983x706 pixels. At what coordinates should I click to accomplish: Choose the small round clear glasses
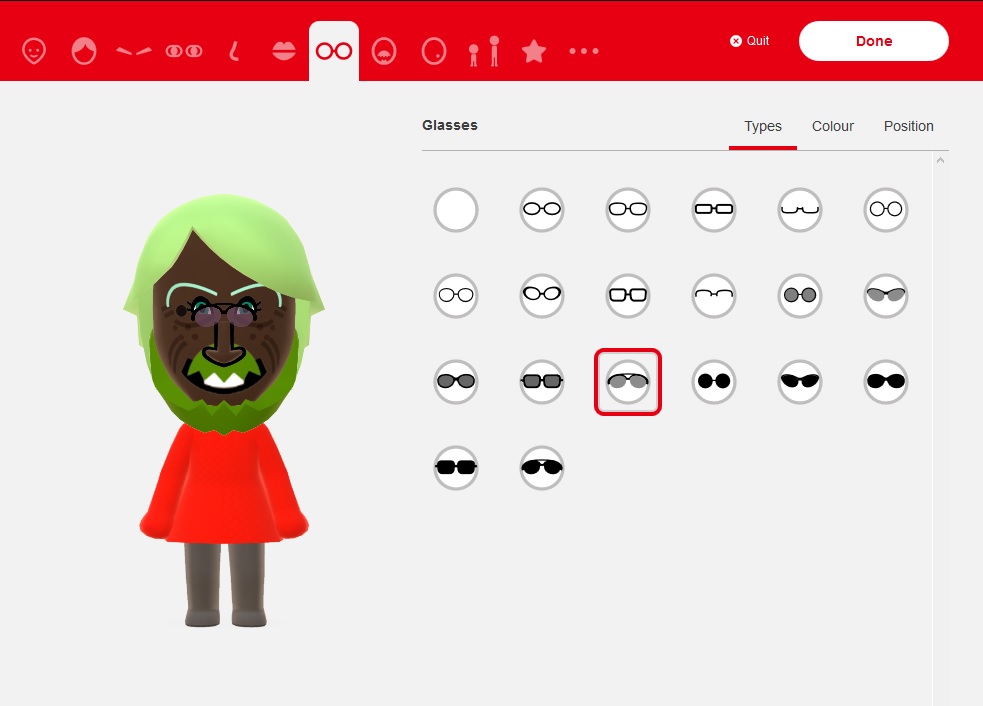pyautogui.click(x=885, y=209)
